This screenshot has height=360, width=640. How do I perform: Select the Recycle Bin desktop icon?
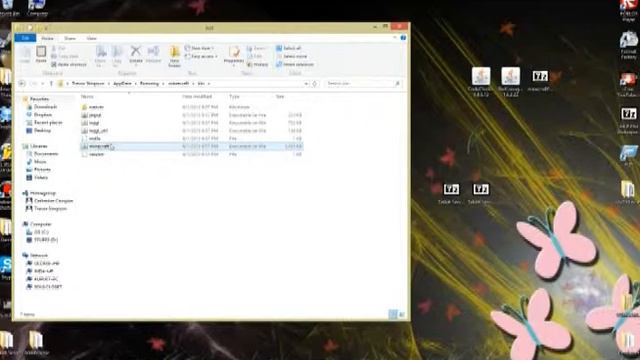pos(8,8)
